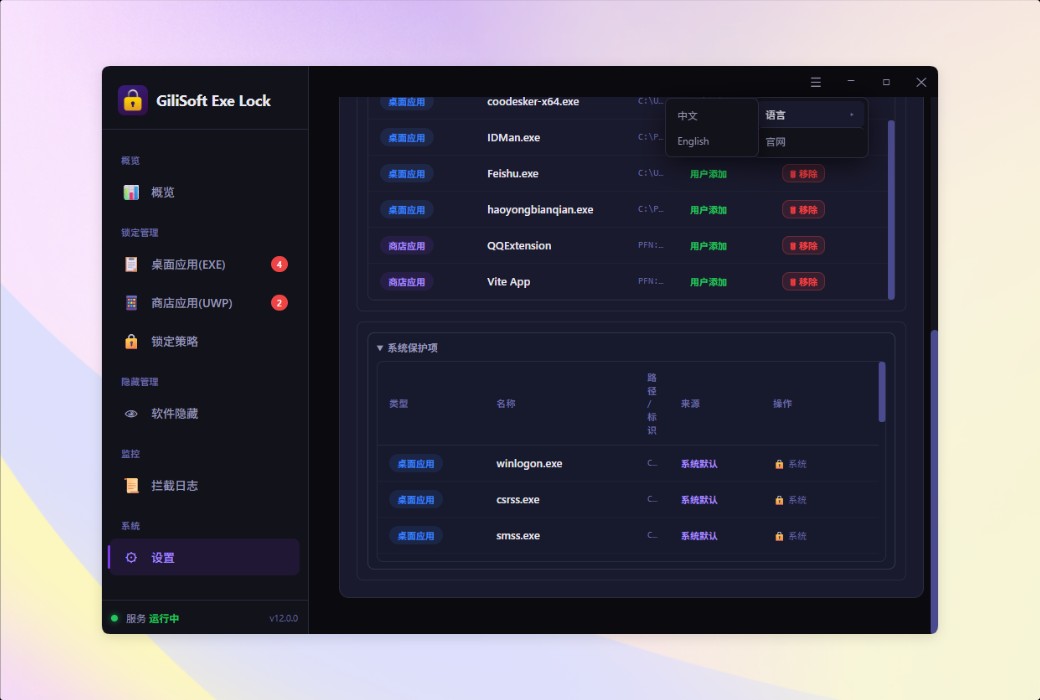Viewport: 1040px width, 700px height.
Task: Click the 桌面应用 tag in the smss.exe row
Action: [416, 535]
